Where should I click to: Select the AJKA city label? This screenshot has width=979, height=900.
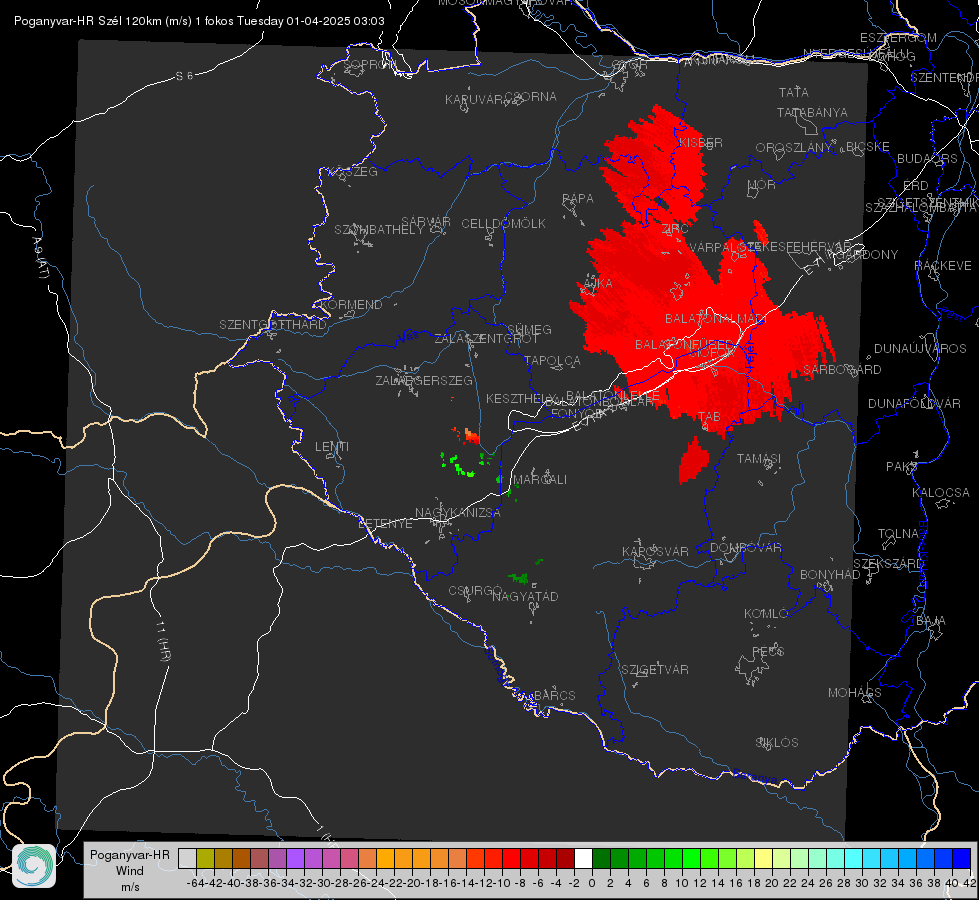point(598,284)
